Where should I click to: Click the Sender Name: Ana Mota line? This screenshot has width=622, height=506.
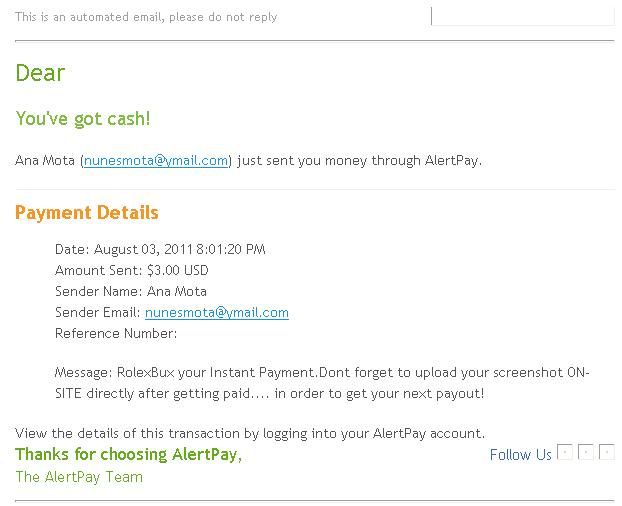tap(131, 291)
